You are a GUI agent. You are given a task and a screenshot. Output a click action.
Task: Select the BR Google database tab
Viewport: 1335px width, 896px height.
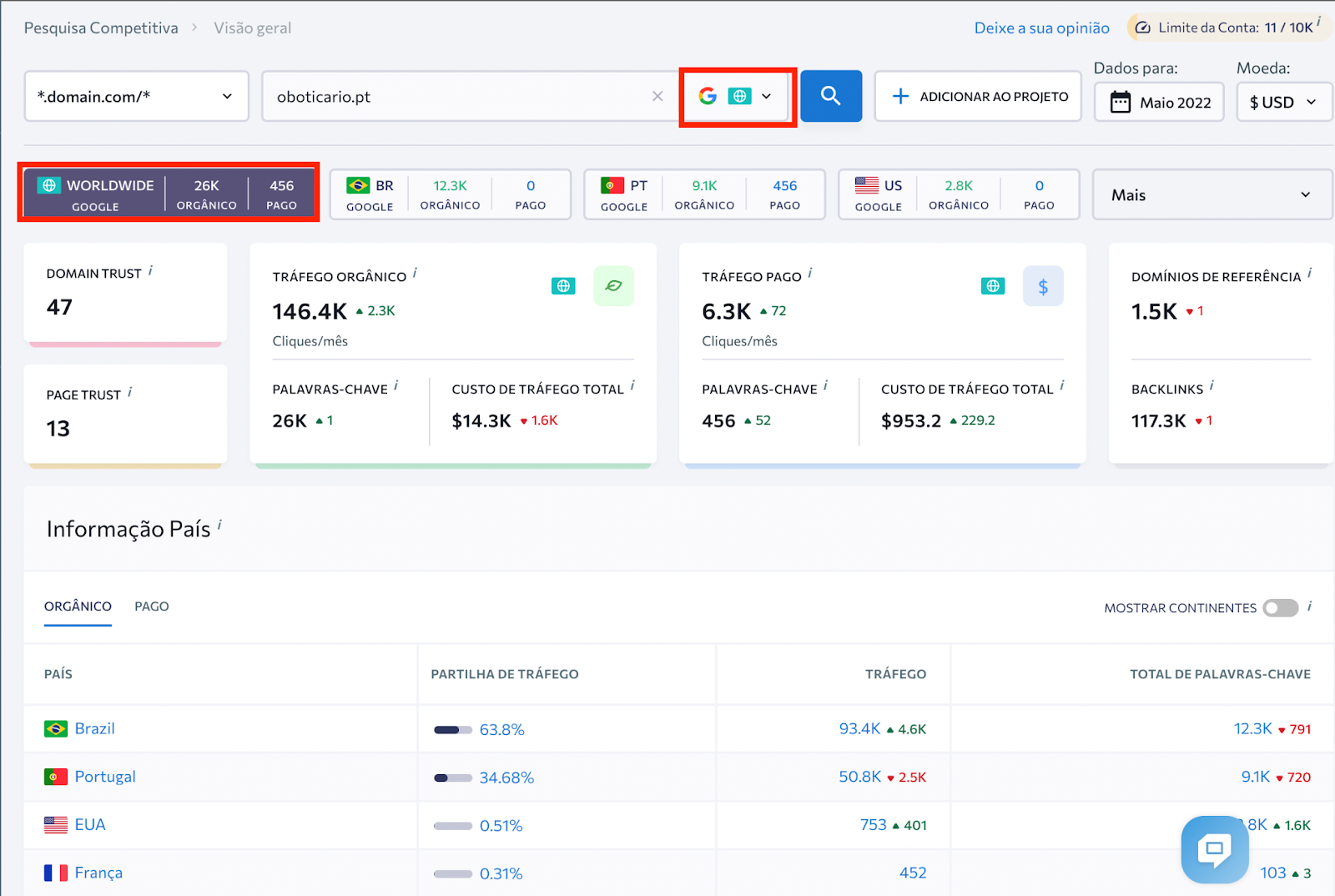point(450,194)
